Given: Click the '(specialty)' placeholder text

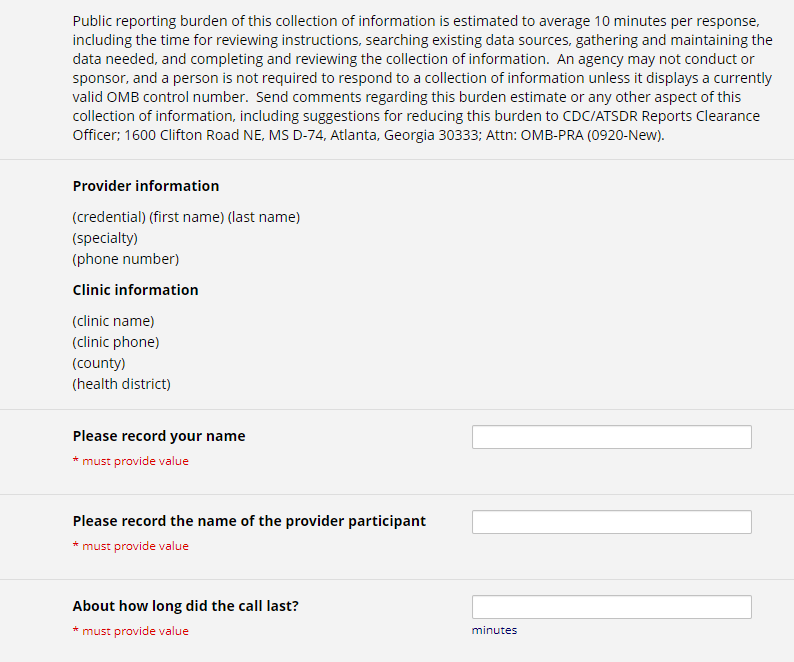Looking at the screenshot, I should click(x=105, y=238).
